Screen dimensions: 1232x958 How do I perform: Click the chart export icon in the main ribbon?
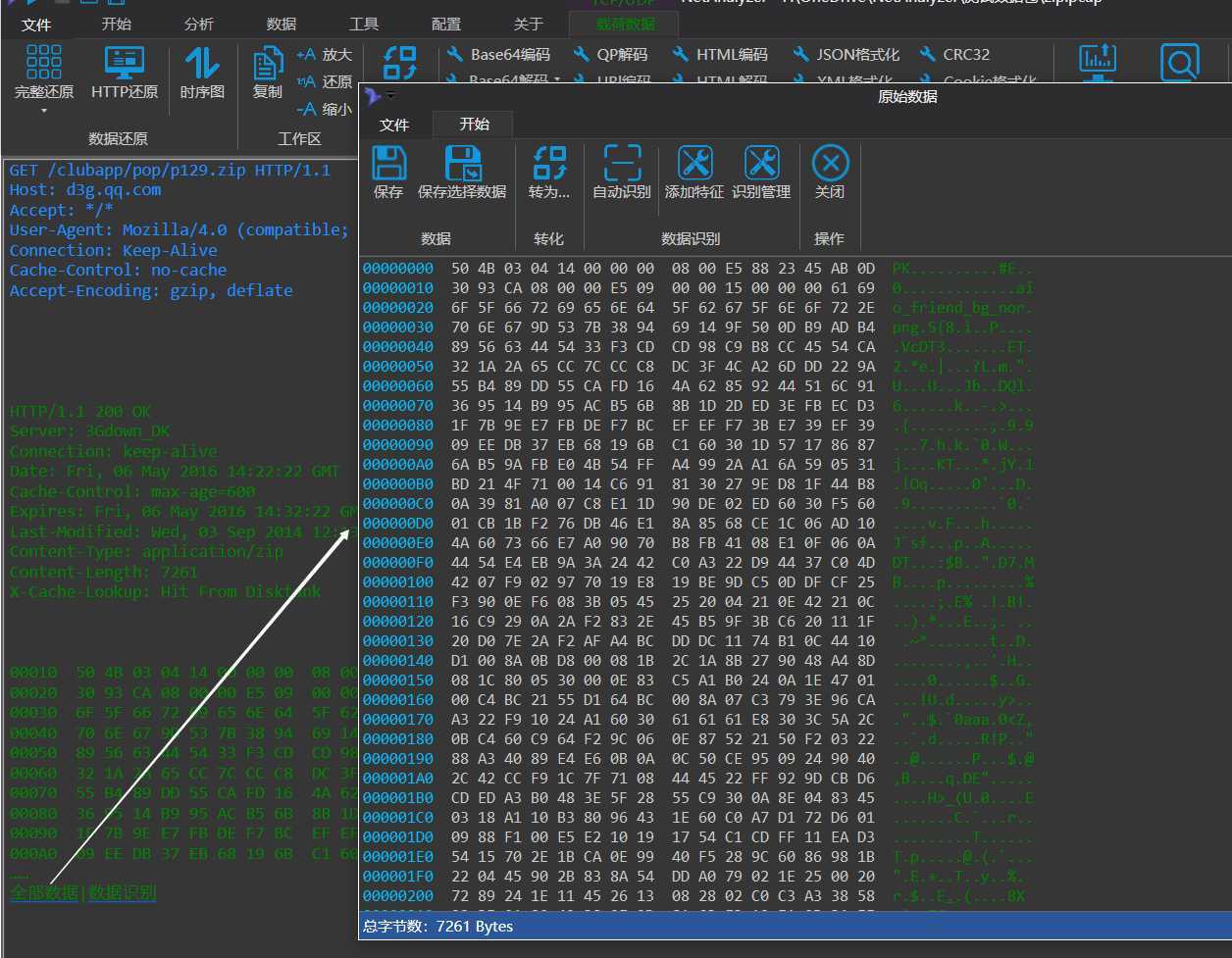click(1097, 61)
